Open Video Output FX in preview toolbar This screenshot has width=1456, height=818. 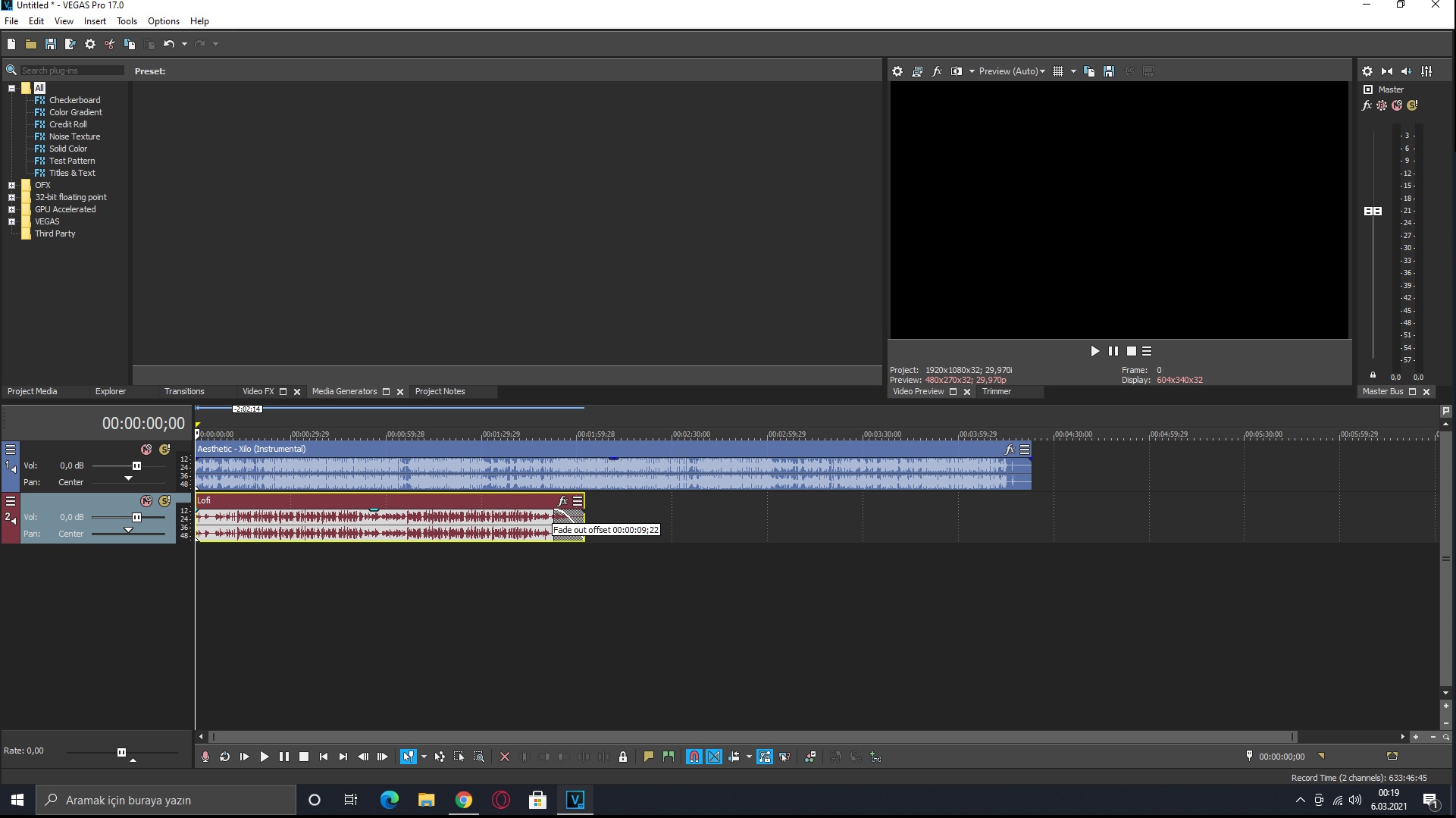937,71
